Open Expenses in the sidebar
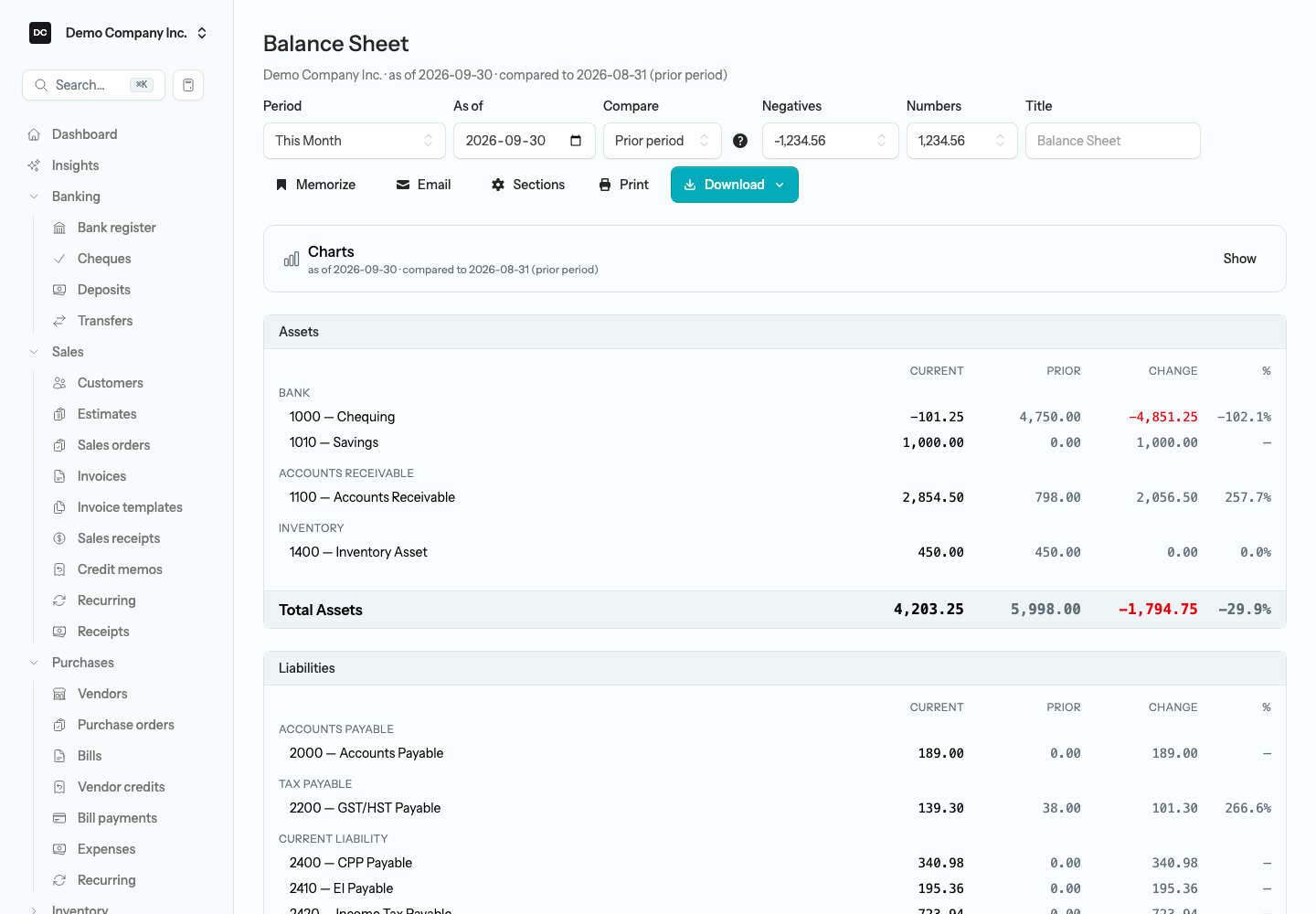The width and height of the screenshot is (1316, 914). pos(106,849)
